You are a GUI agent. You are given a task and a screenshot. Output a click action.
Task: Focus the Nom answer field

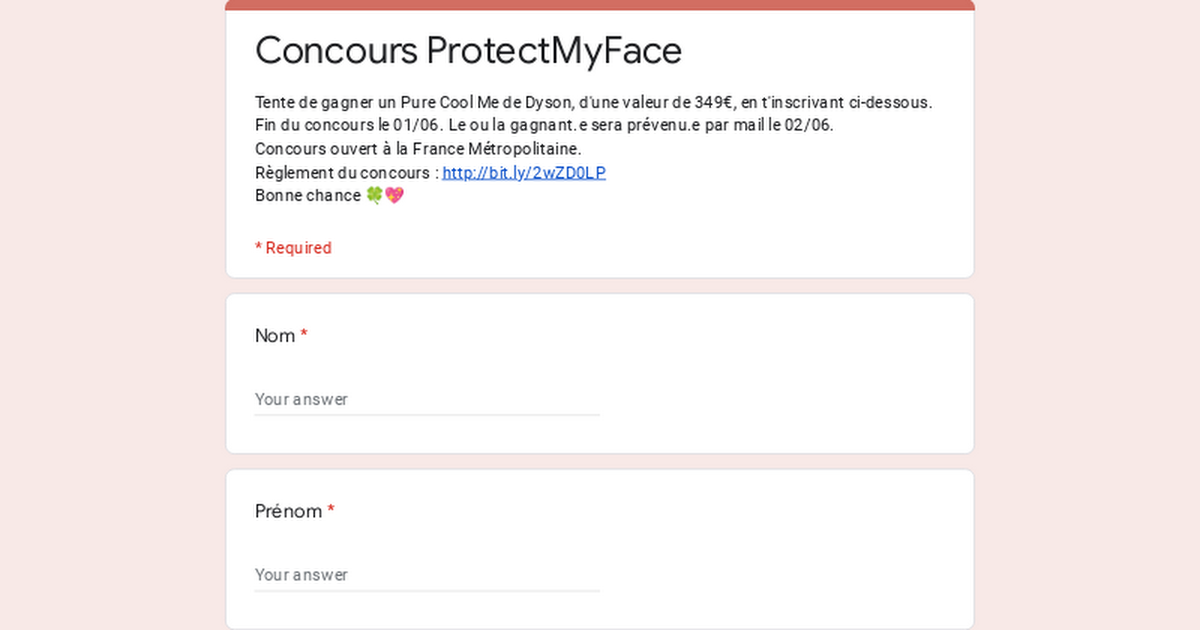point(427,399)
